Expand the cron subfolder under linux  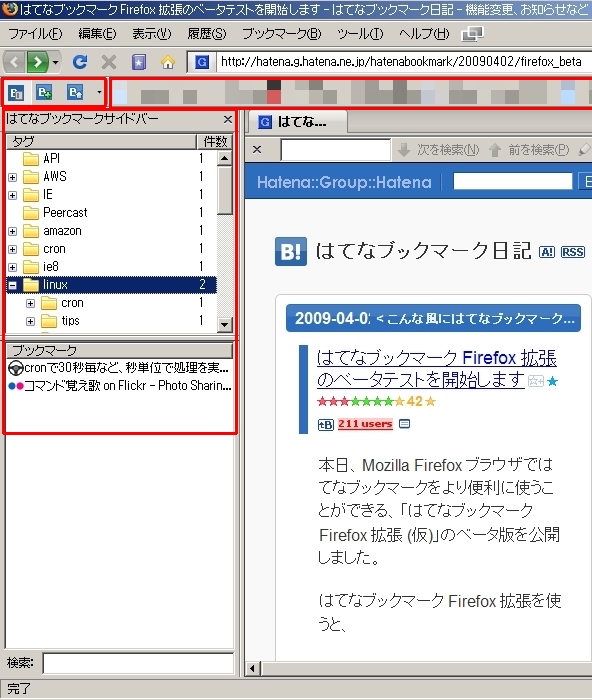(30, 304)
